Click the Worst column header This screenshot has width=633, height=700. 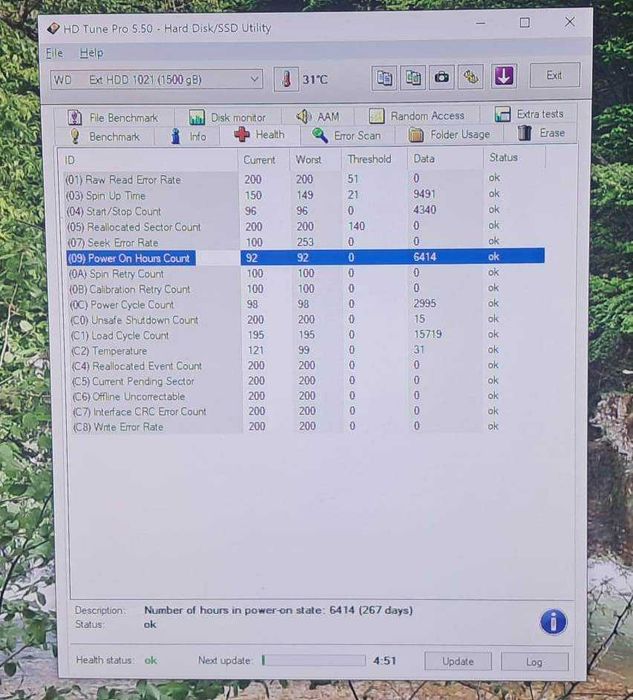(315, 159)
